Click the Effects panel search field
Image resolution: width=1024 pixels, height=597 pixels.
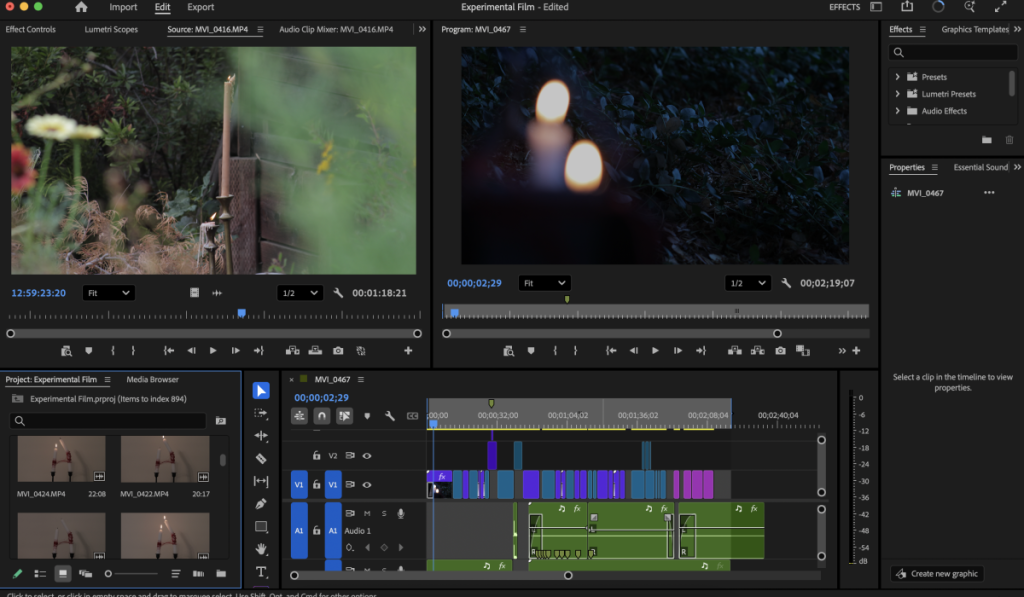pos(953,52)
